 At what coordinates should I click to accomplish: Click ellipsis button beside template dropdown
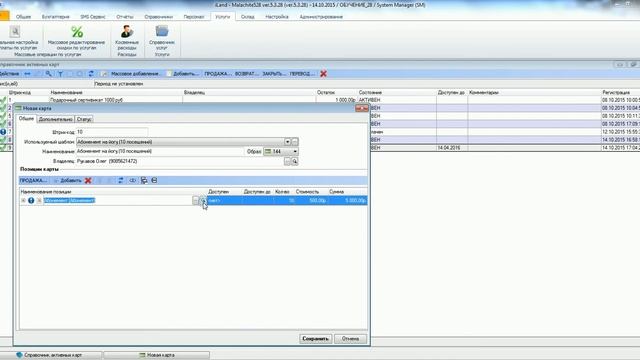click(x=295, y=142)
